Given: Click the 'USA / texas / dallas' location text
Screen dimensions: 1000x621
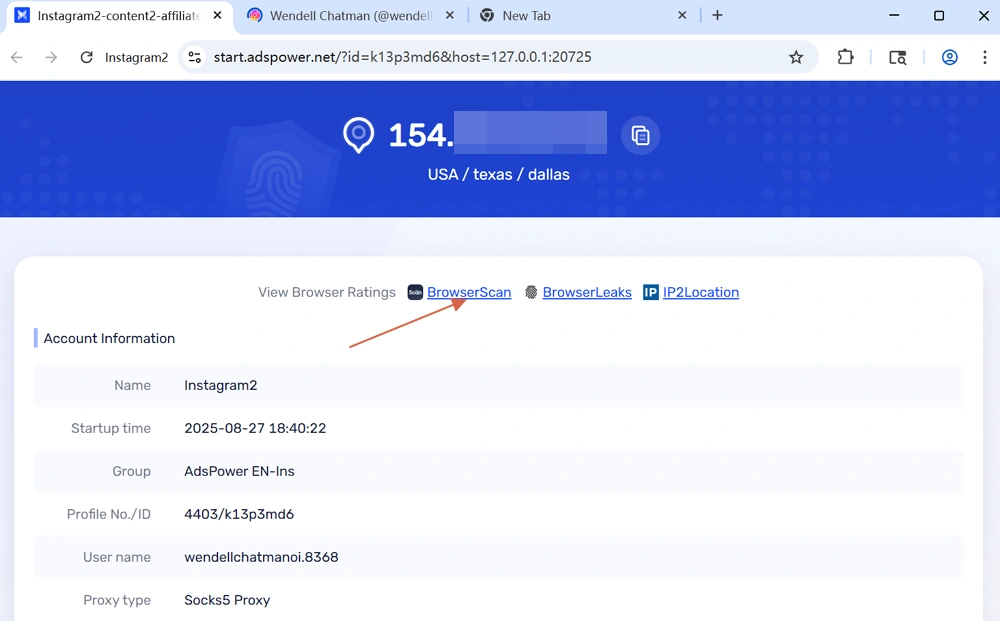Looking at the screenshot, I should pyautogui.click(x=499, y=175).
